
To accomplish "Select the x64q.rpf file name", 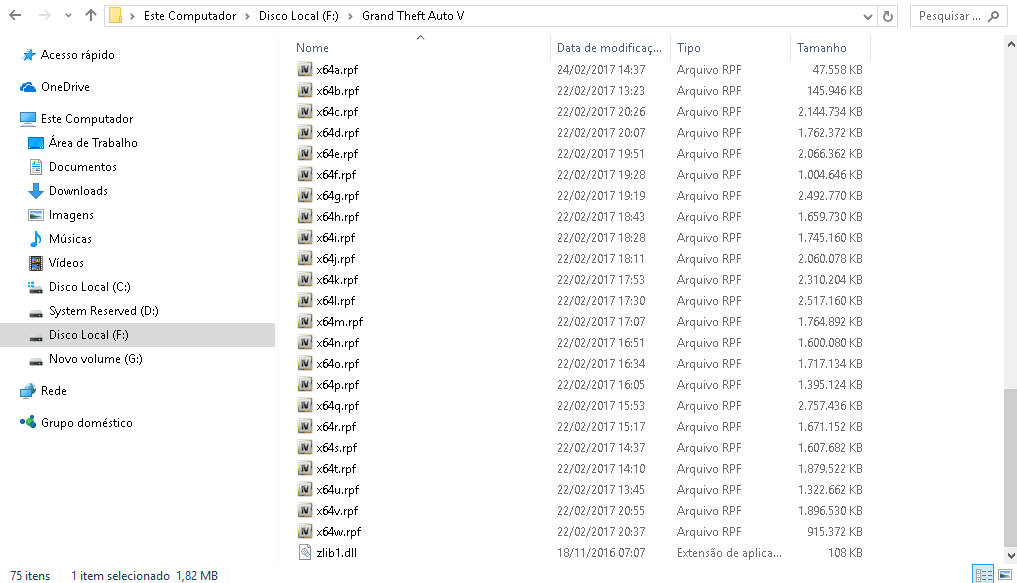I will (x=338, y=406).
